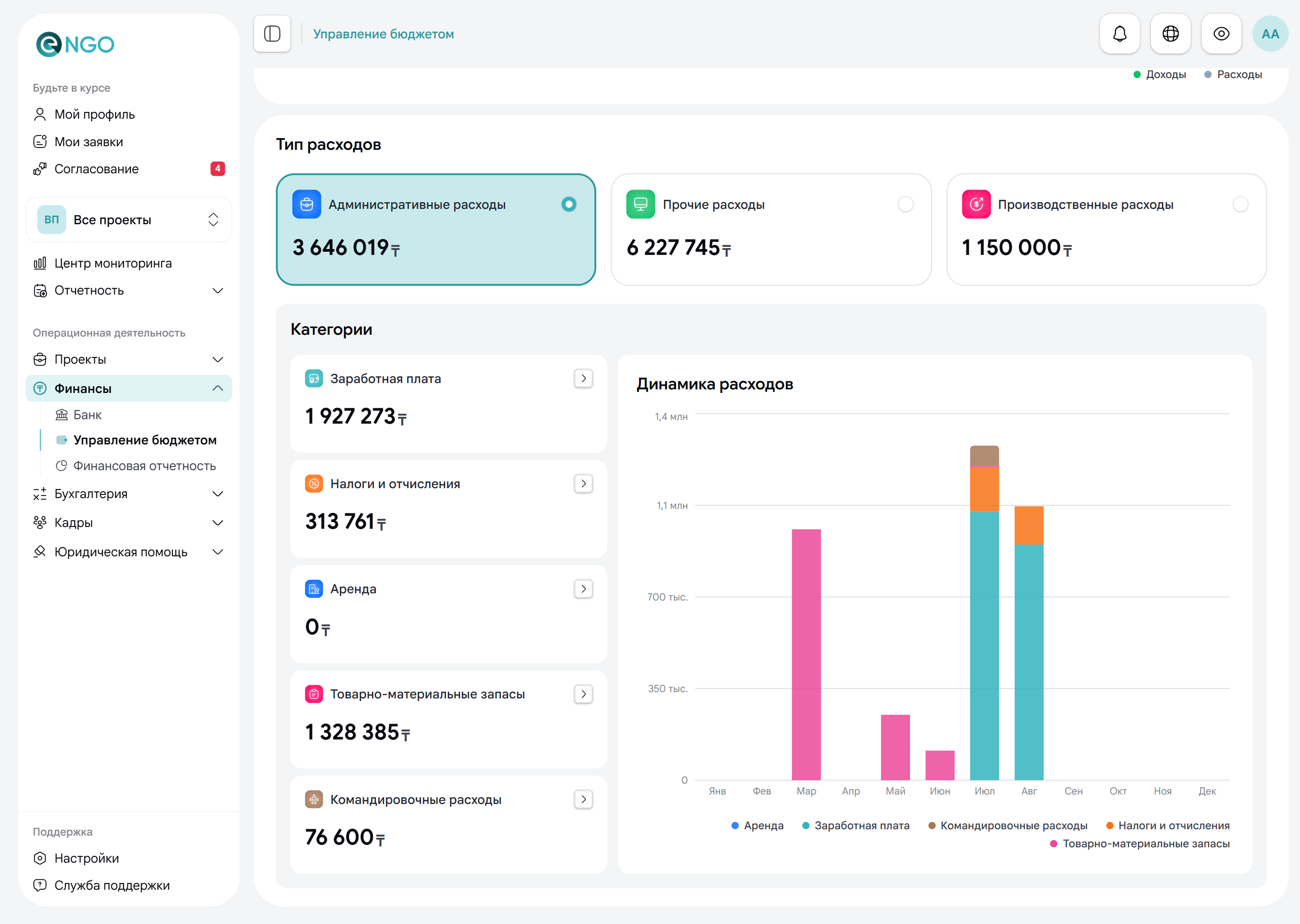Open Заработная плата details arrow

pyautogui.click(x=583, y=379)
